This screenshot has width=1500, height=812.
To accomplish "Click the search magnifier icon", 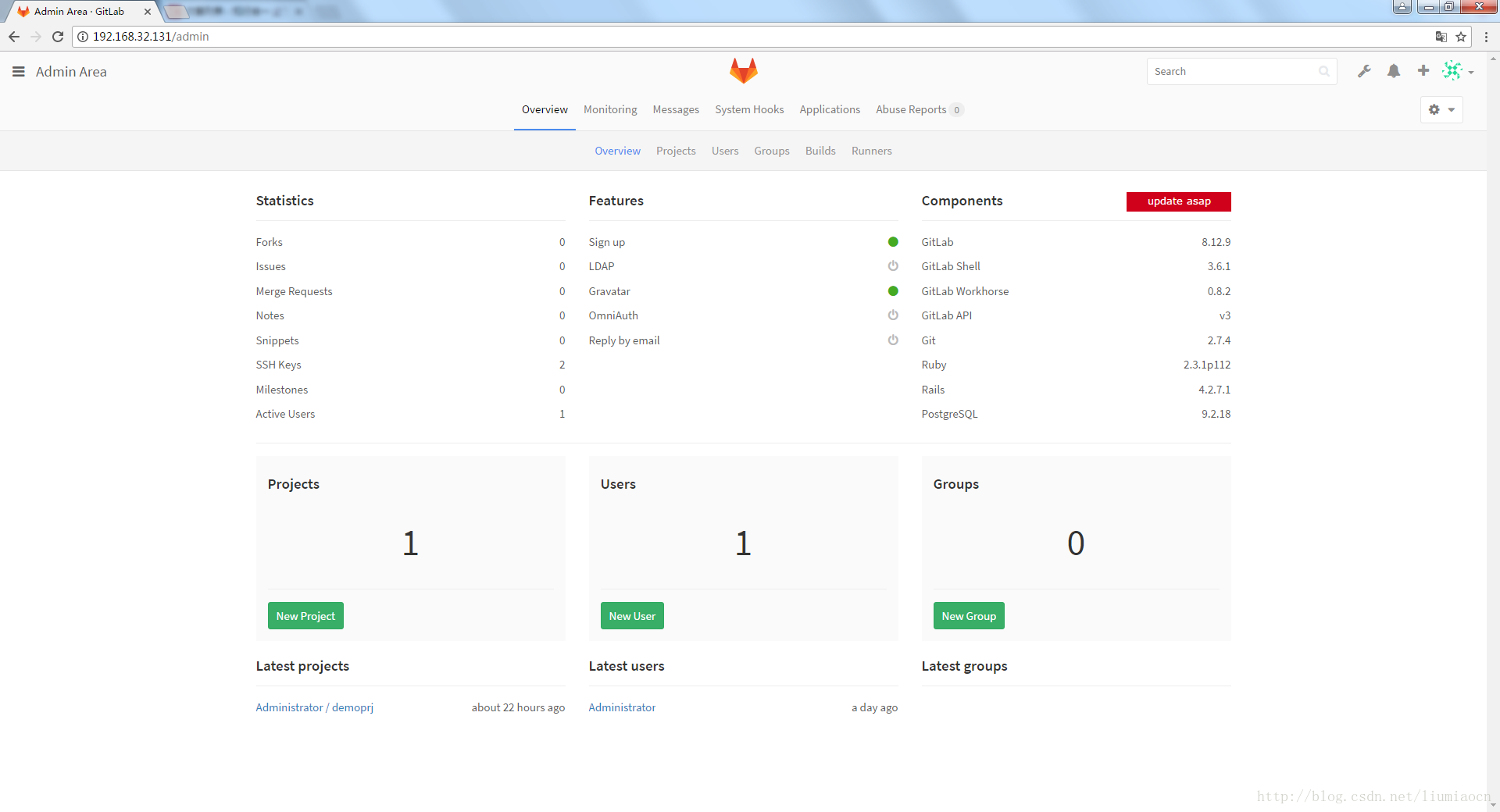I will coord(1323,71).
